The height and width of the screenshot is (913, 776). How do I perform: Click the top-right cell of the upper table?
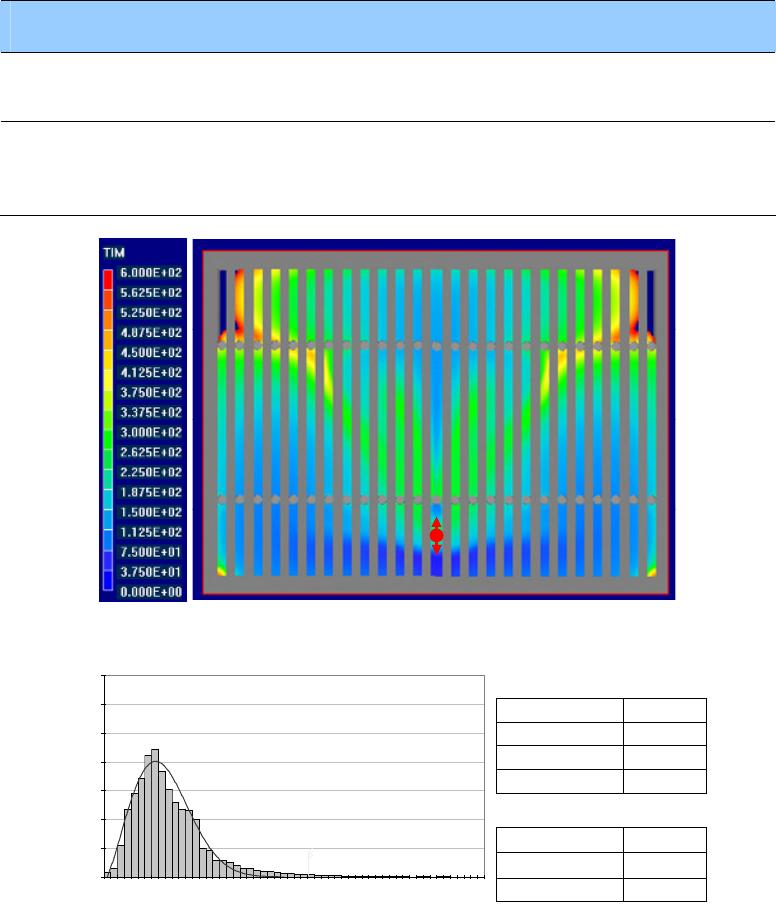(664, 710)
